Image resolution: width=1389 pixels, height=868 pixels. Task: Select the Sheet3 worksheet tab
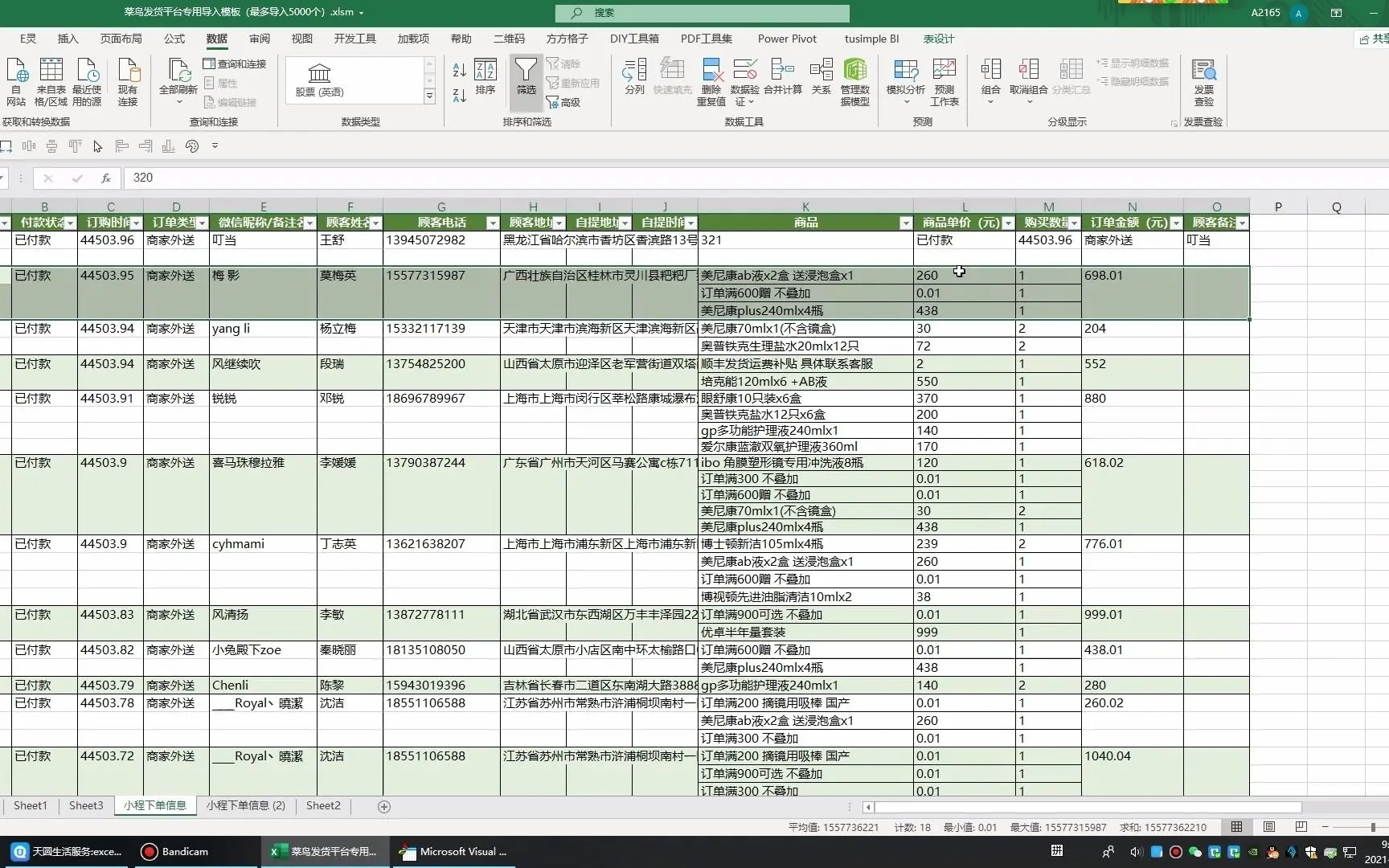pos(86,805)
